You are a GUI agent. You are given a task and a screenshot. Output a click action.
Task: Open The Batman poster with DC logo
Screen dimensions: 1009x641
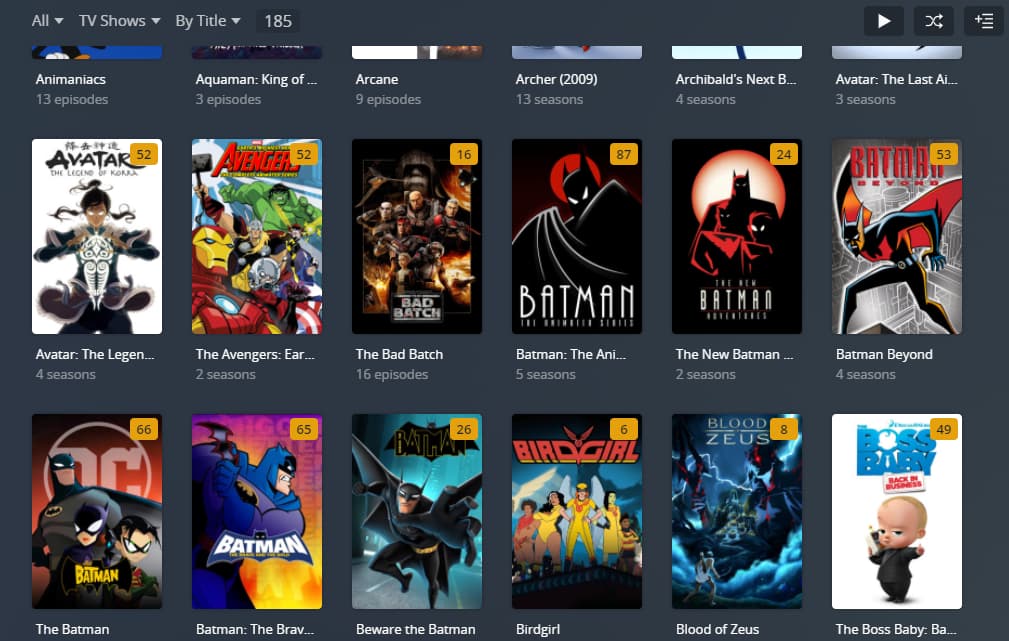point(97,511)
